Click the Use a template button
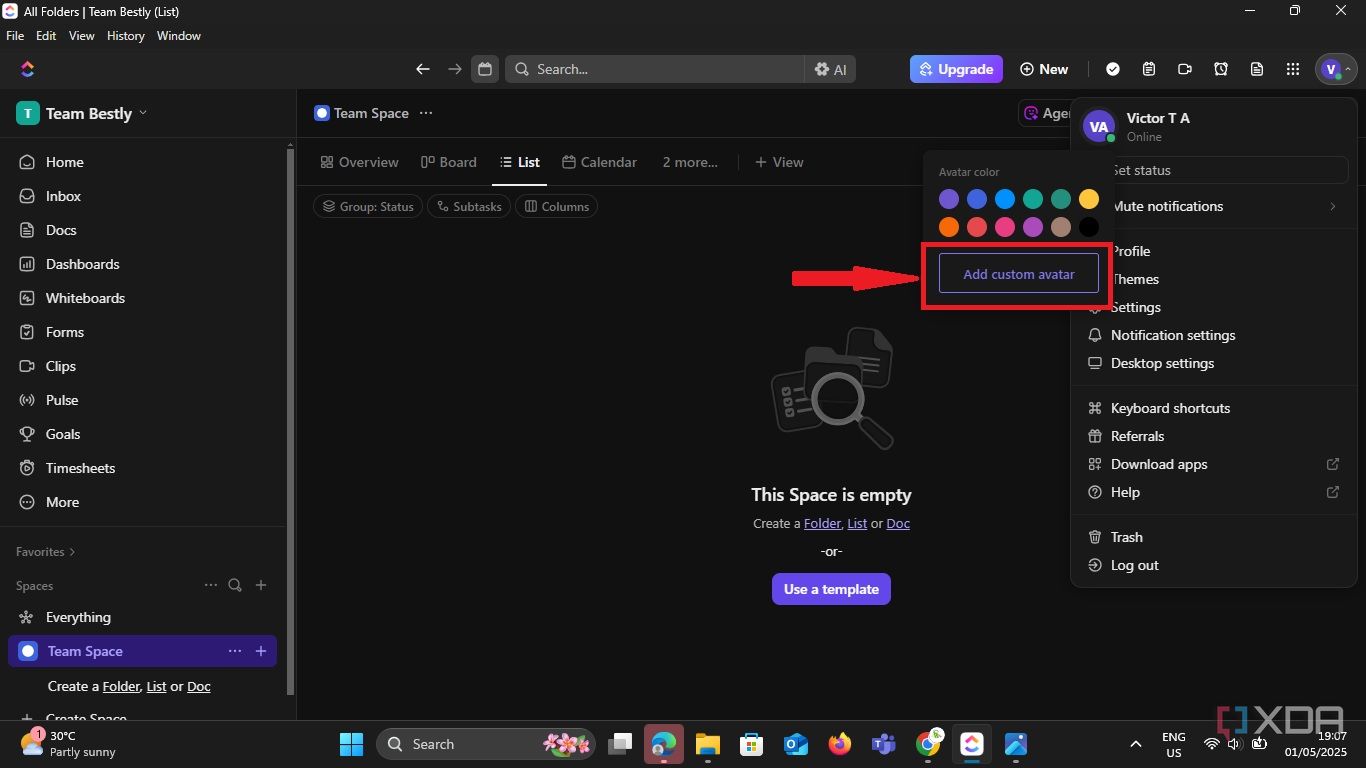The image size is (1366, 768). pyautogui.click(x=831, y=589)
